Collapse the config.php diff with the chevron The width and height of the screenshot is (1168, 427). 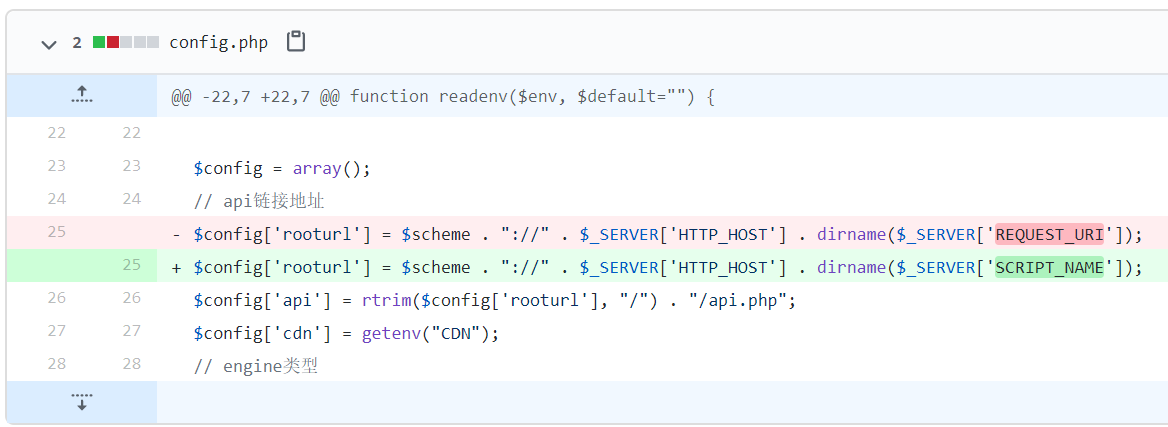(48, 43)
